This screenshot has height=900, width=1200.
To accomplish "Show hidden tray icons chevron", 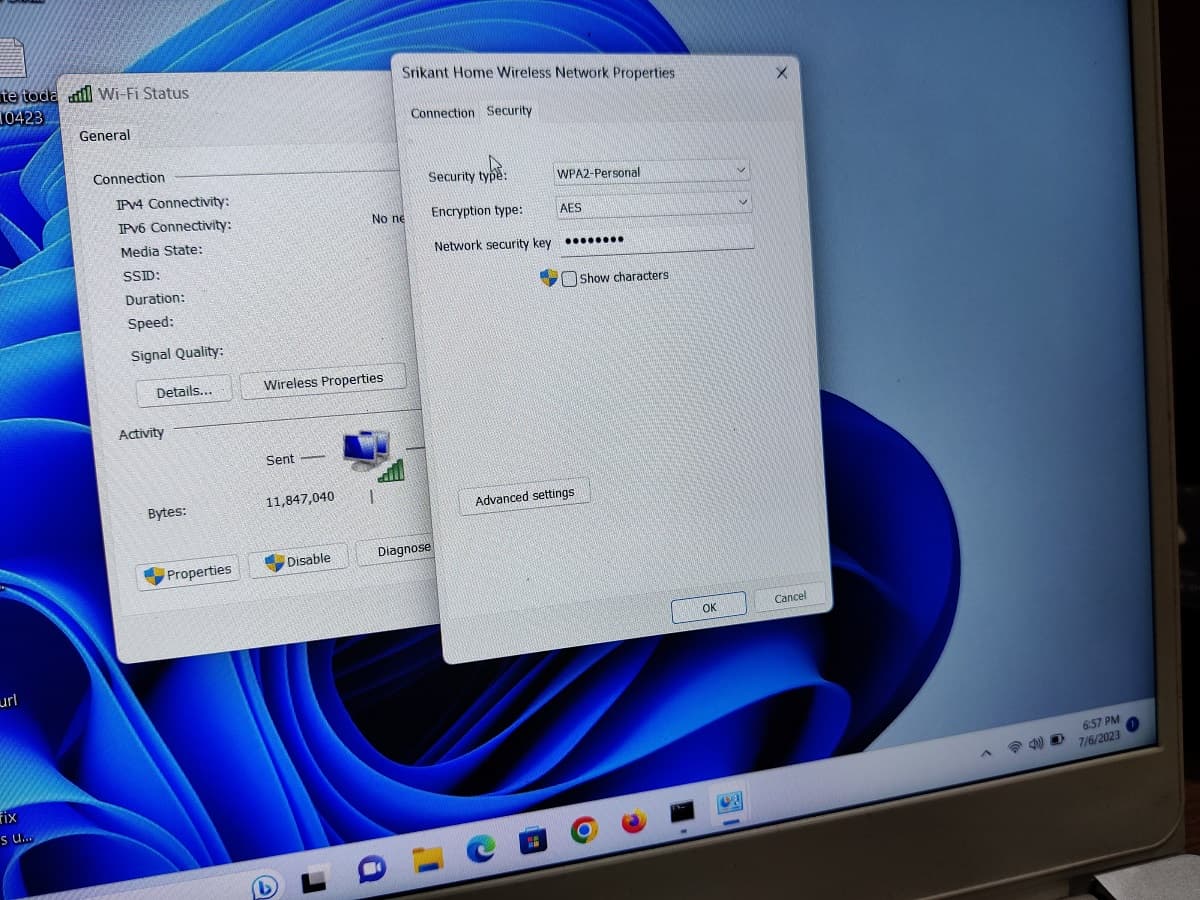I will [986, 753].
